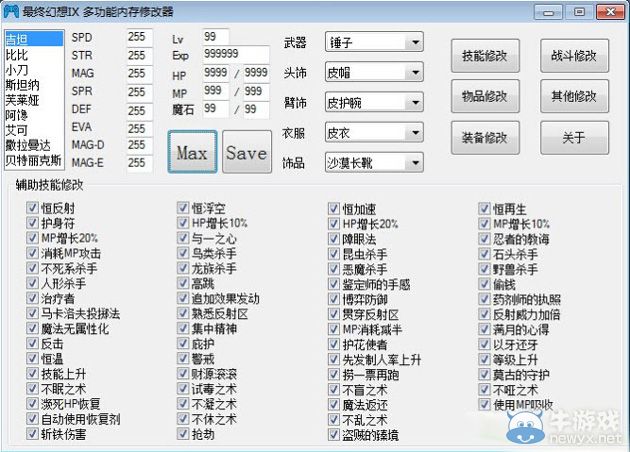The image size is (630, 452).
Task: Toggle the 财源滚滚 checkbox
Action: point(182,374)
